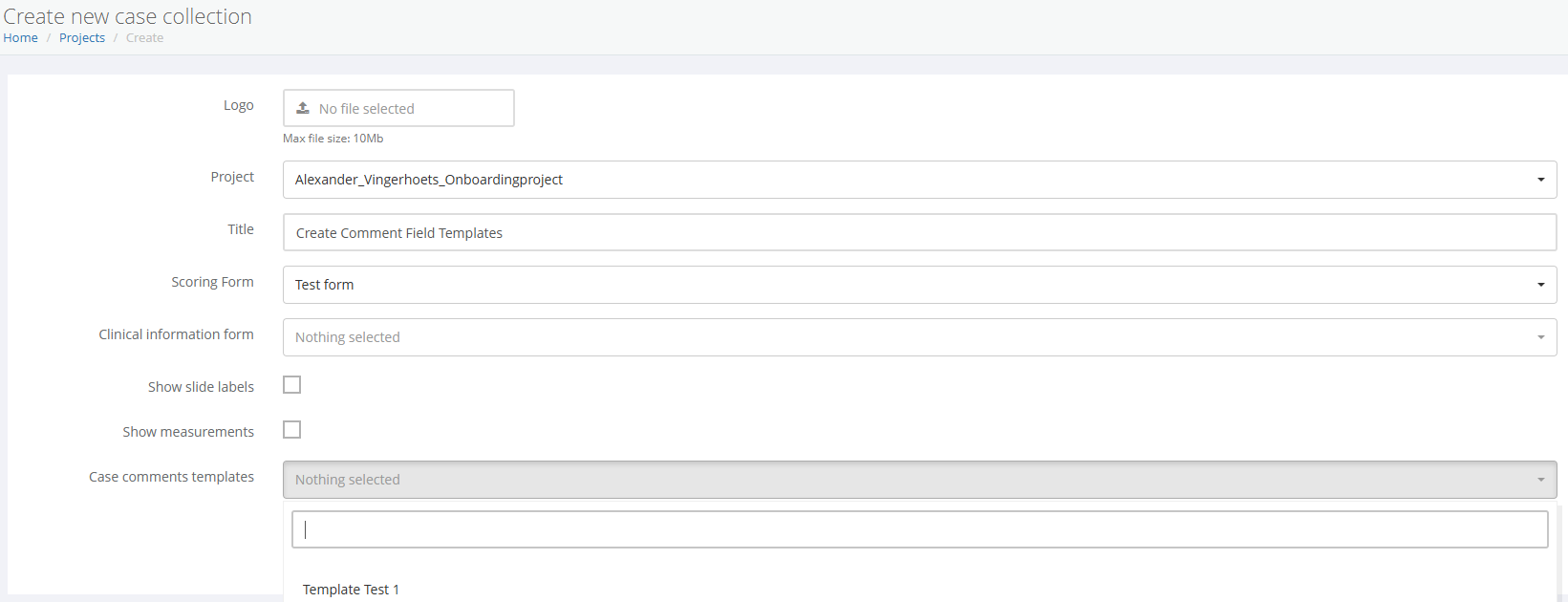Go to Home via the breadcrumb
This screenshot has height=602, width=1568.
20,38
